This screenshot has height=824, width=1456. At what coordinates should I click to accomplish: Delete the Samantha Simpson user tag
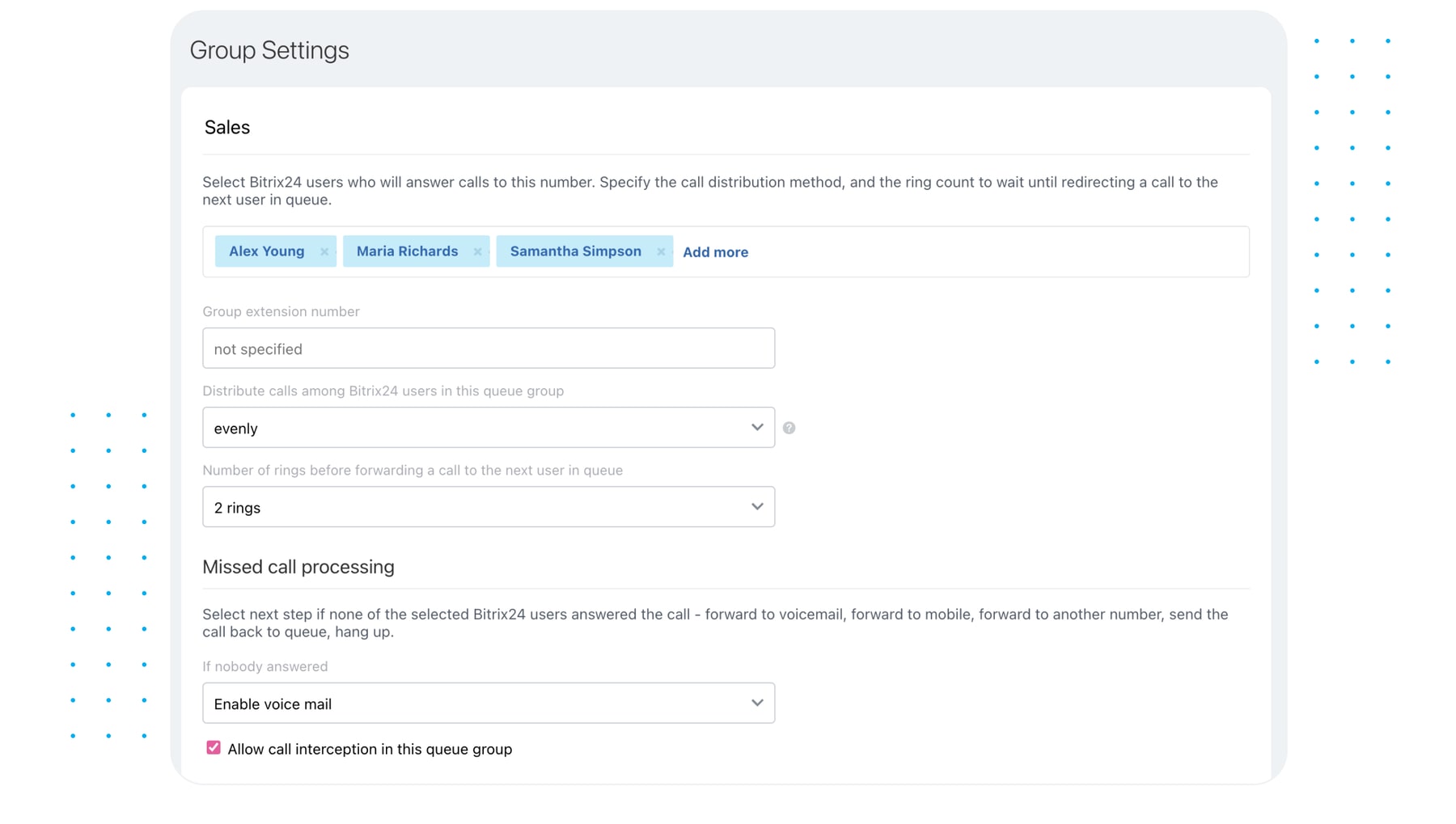click(661, 251)
